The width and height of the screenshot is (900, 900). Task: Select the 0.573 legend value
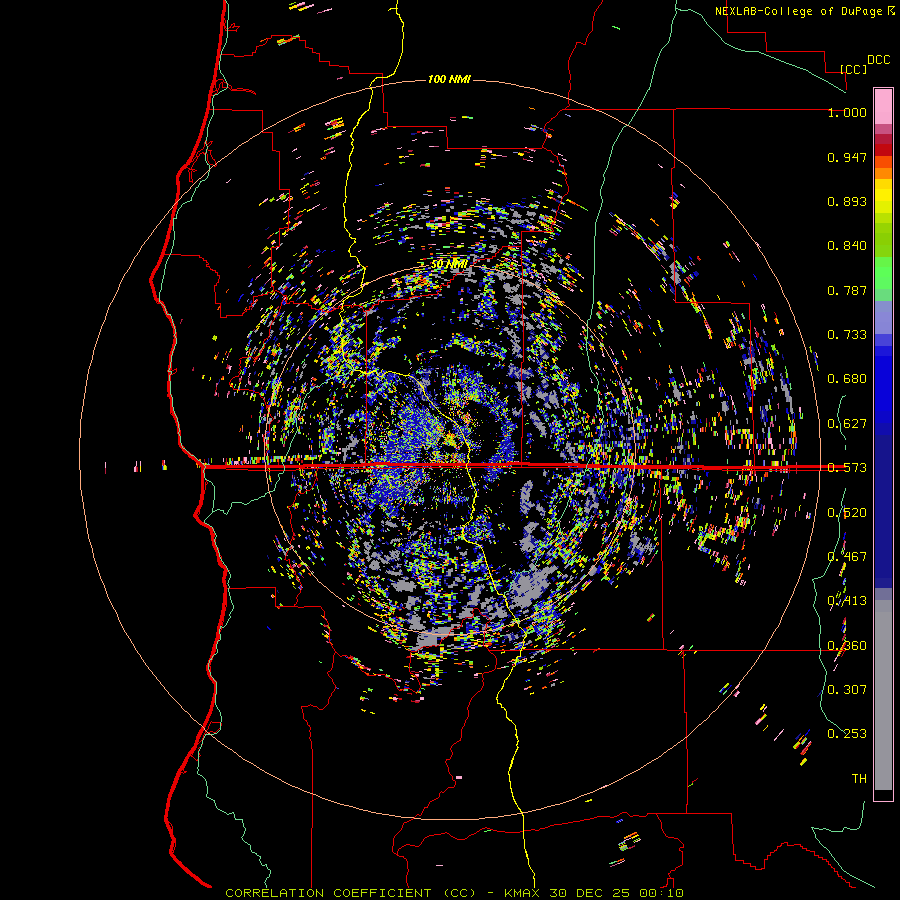pyautogui.click(x=847, y=468)
